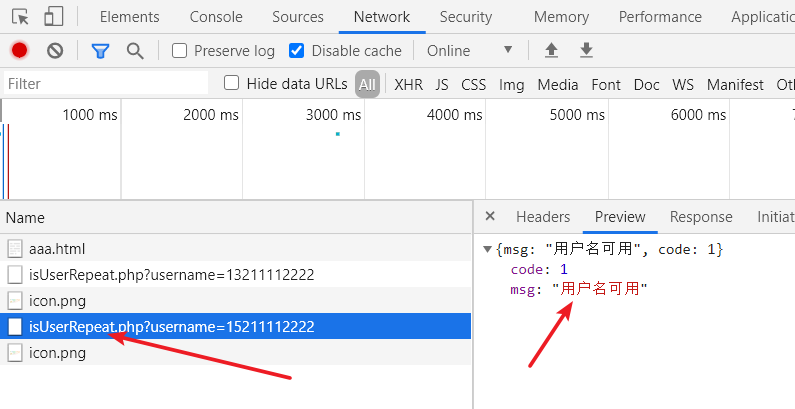Clear the network log
This screenshot has width=795, height=409.
pyautogui.click(x=55, y=50)
